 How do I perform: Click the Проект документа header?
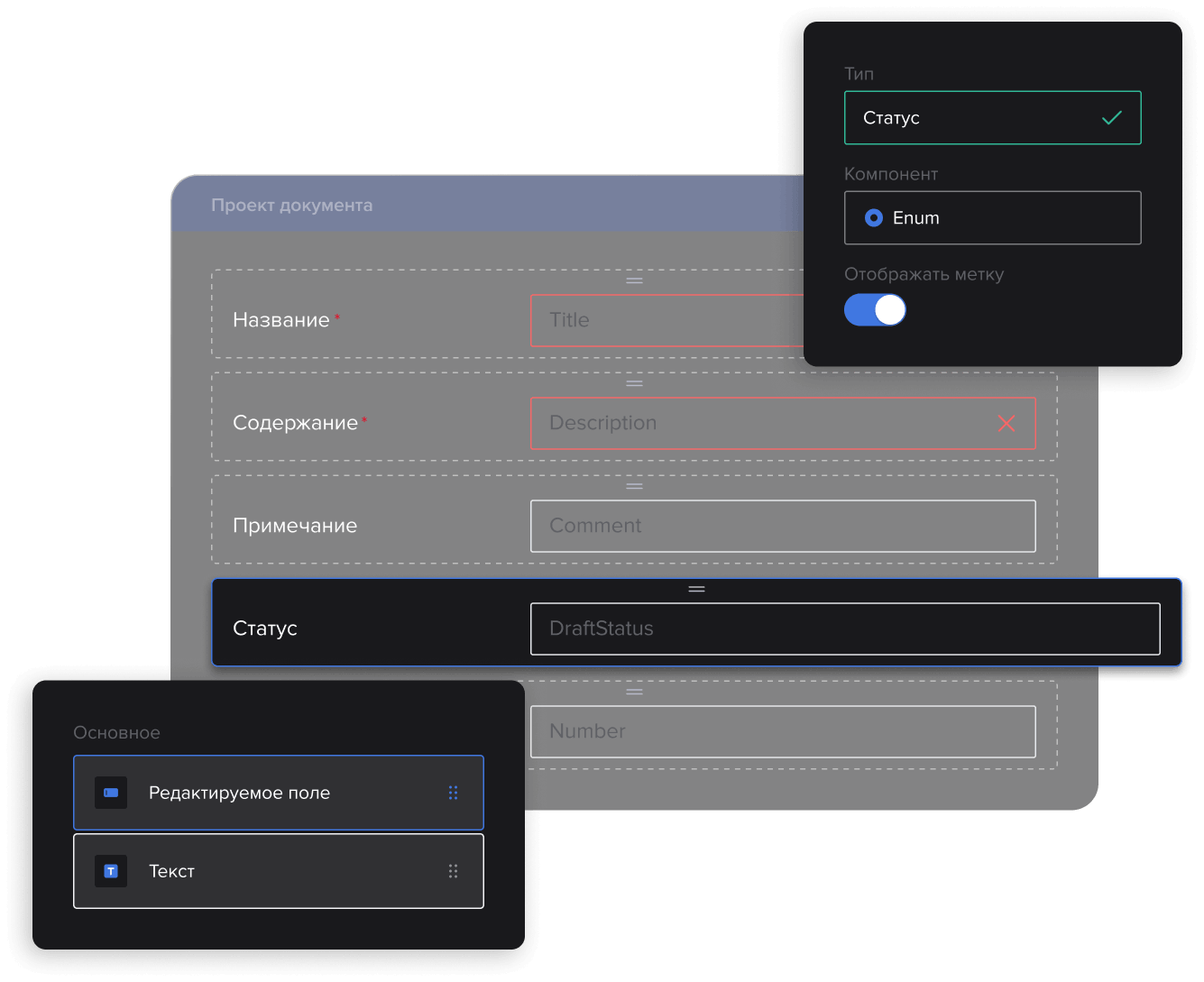[292, 205]
